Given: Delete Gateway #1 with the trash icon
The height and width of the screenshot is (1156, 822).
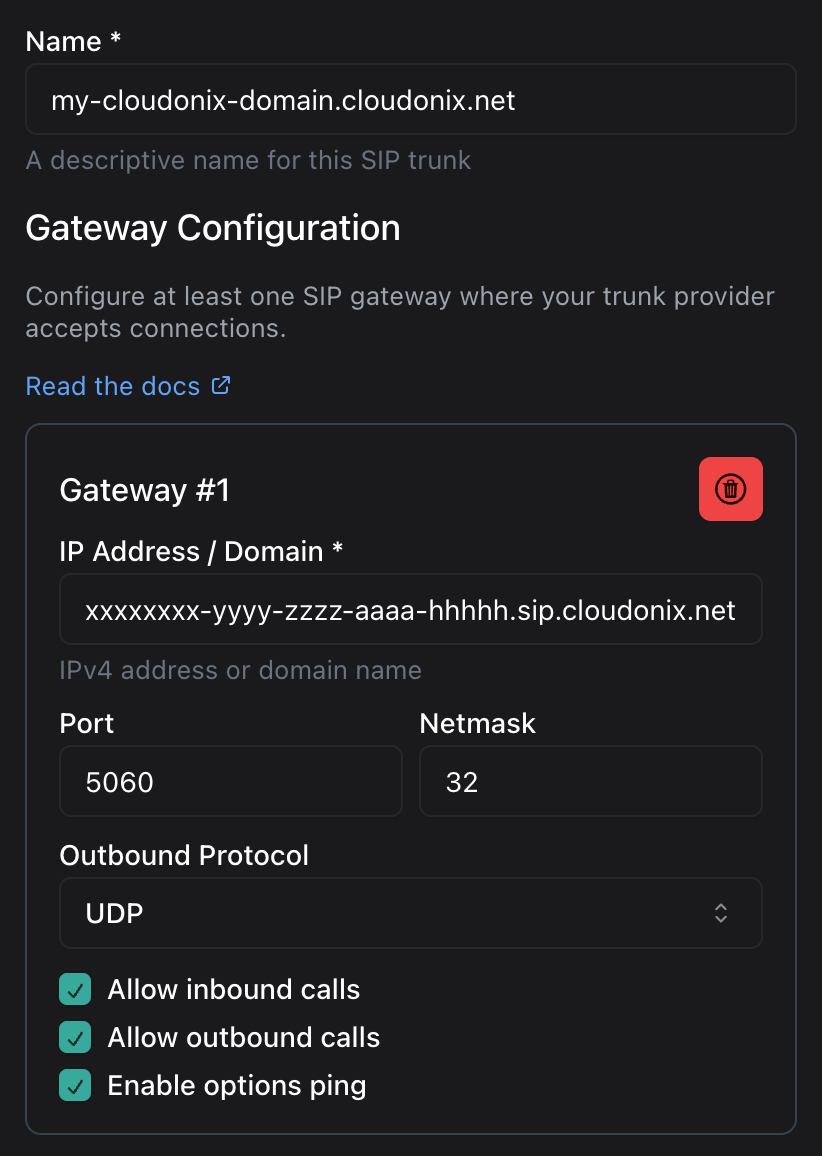Looking at the screenshot, I should tap(730, 489).
